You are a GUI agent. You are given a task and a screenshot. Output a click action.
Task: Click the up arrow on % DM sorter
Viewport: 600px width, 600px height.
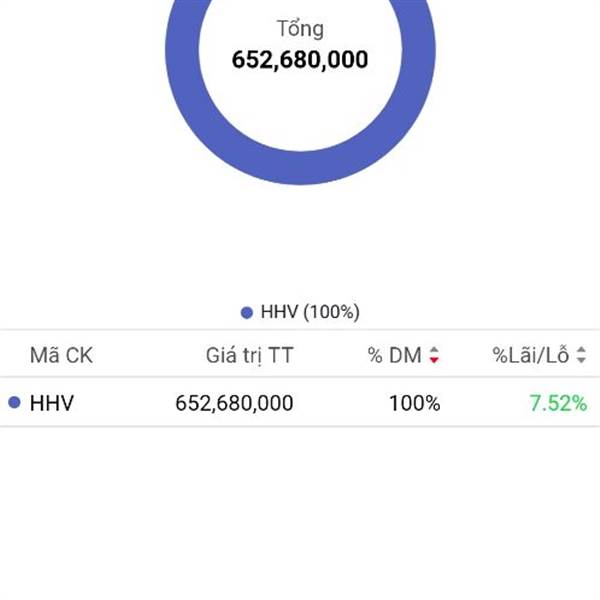pos(434,350)
